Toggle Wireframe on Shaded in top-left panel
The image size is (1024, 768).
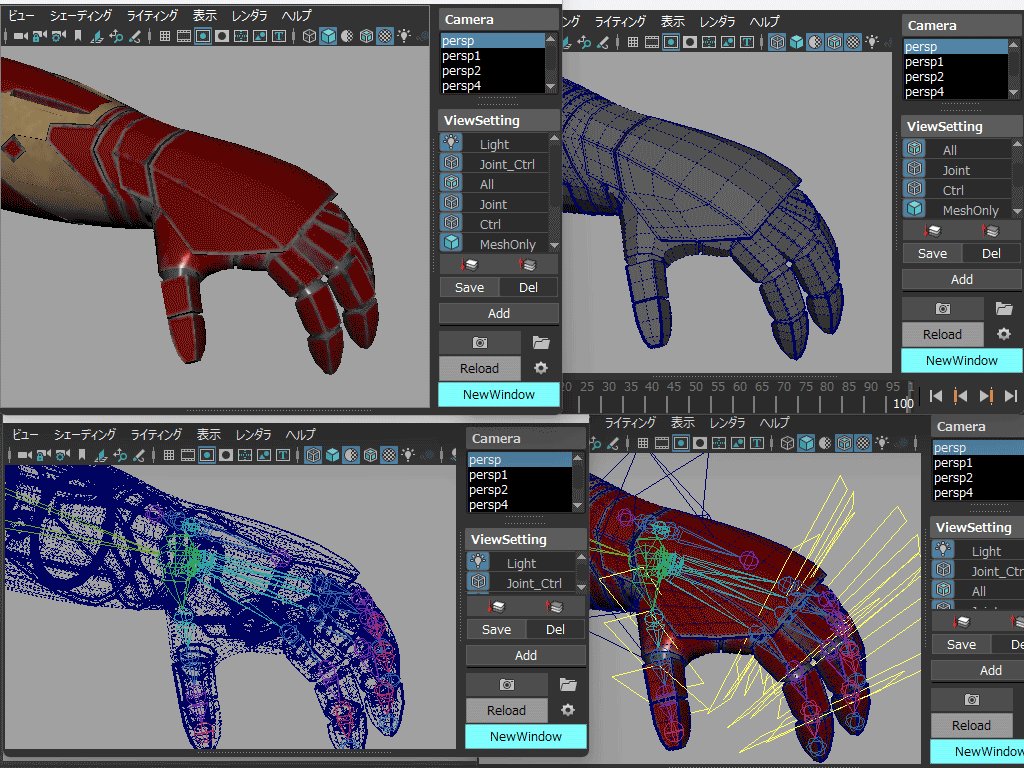click(366, 36)
